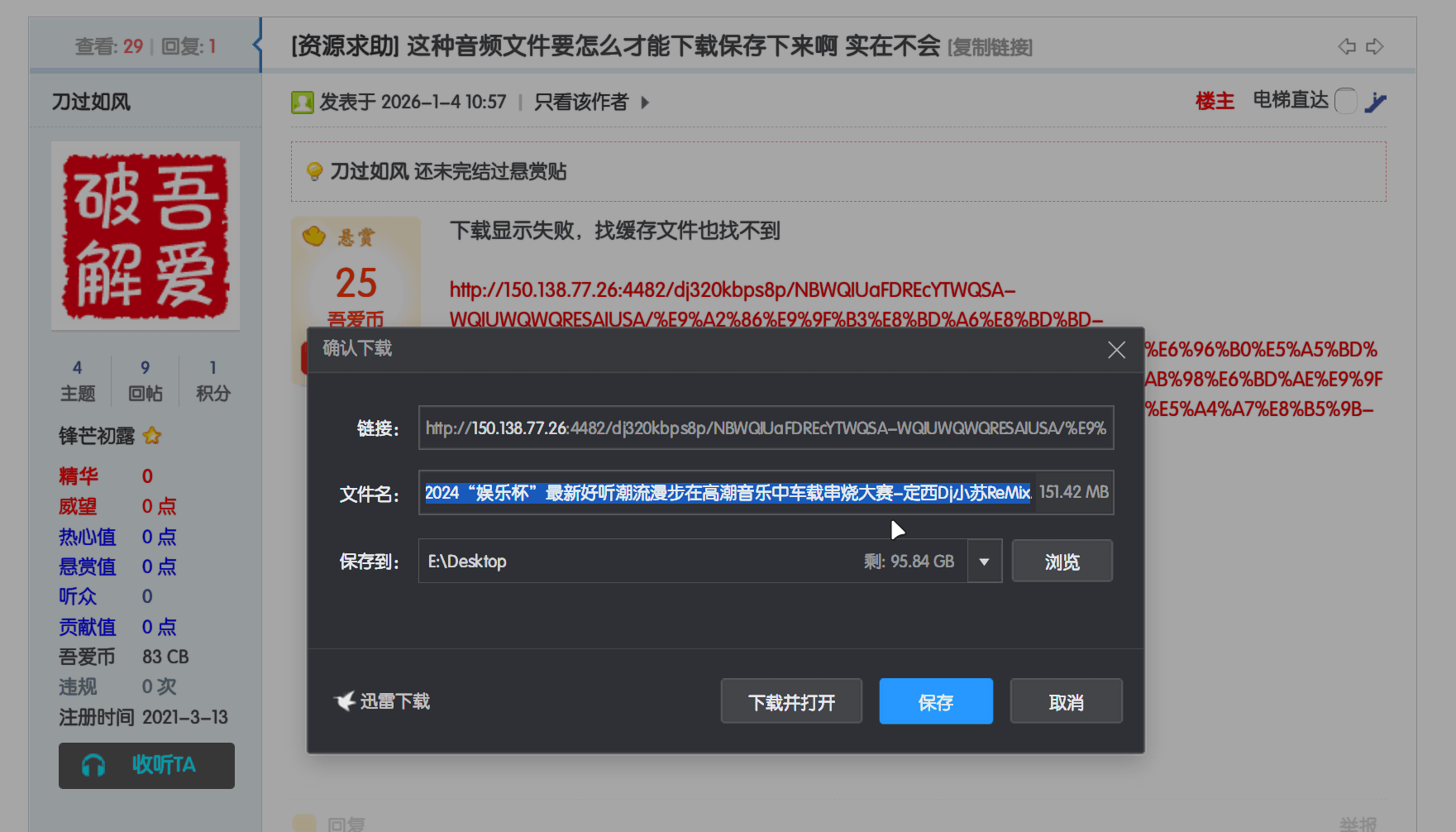Click the headphone icon on 收听TA button
The image size is (1456, 832).
tap(93, 766)
